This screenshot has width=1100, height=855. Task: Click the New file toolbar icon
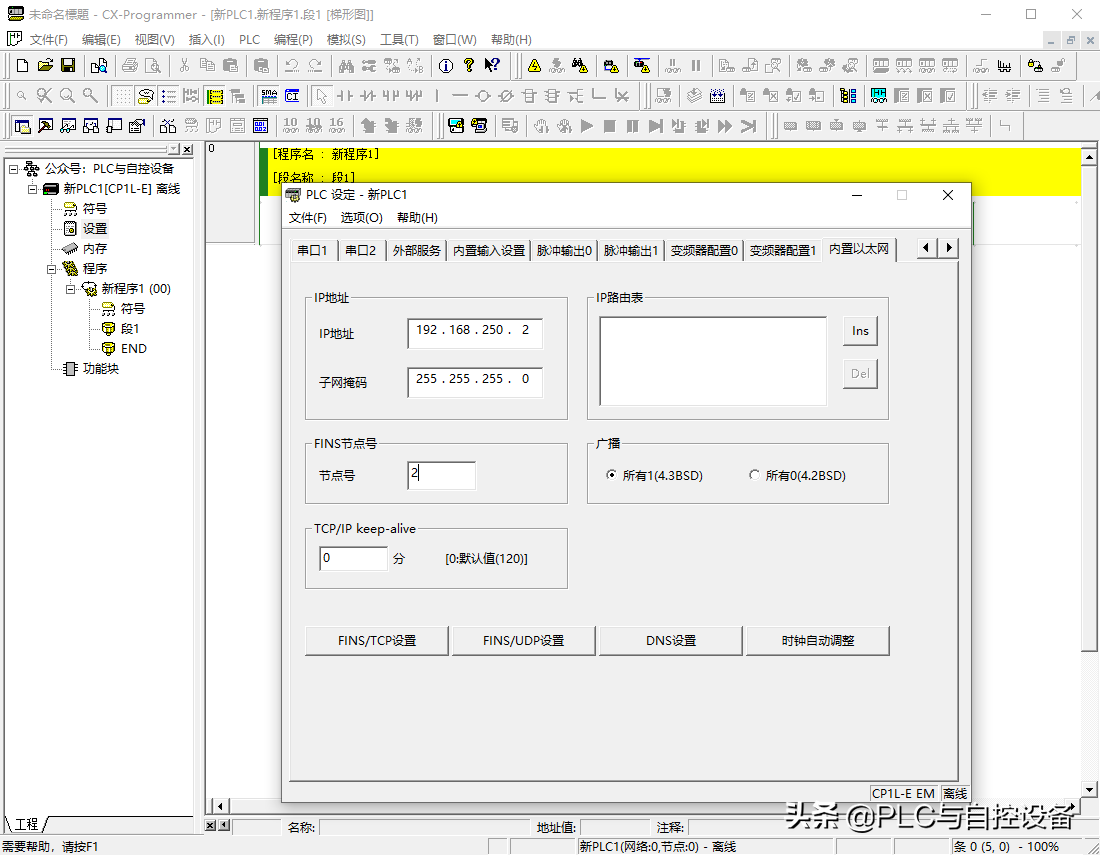[x=22, y=66]
